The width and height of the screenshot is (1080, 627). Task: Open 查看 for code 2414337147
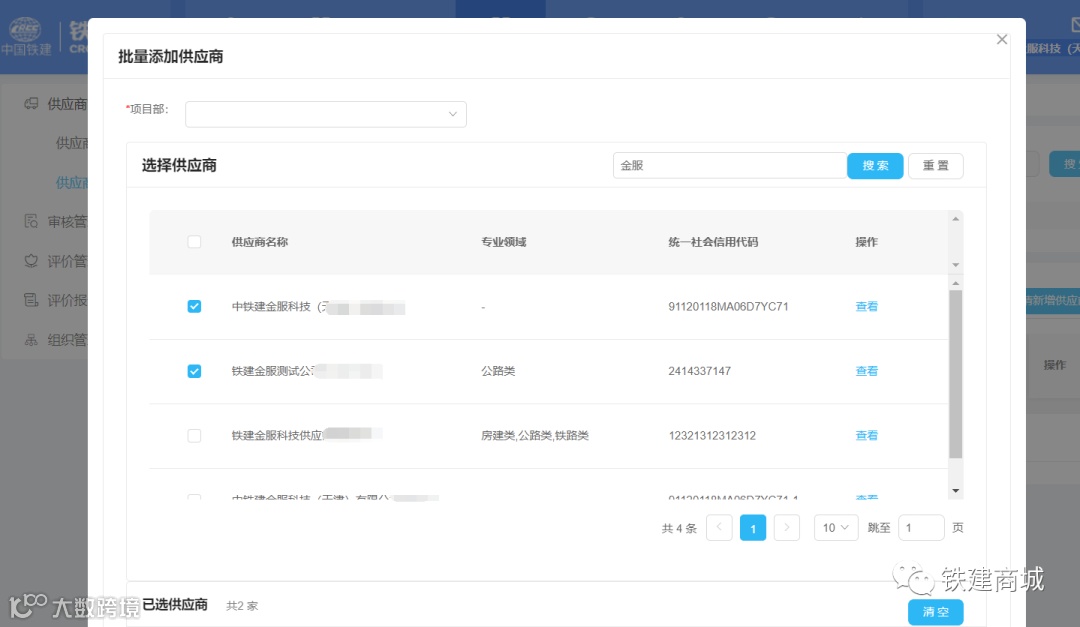pyautogui.click(x=866, y=371)
